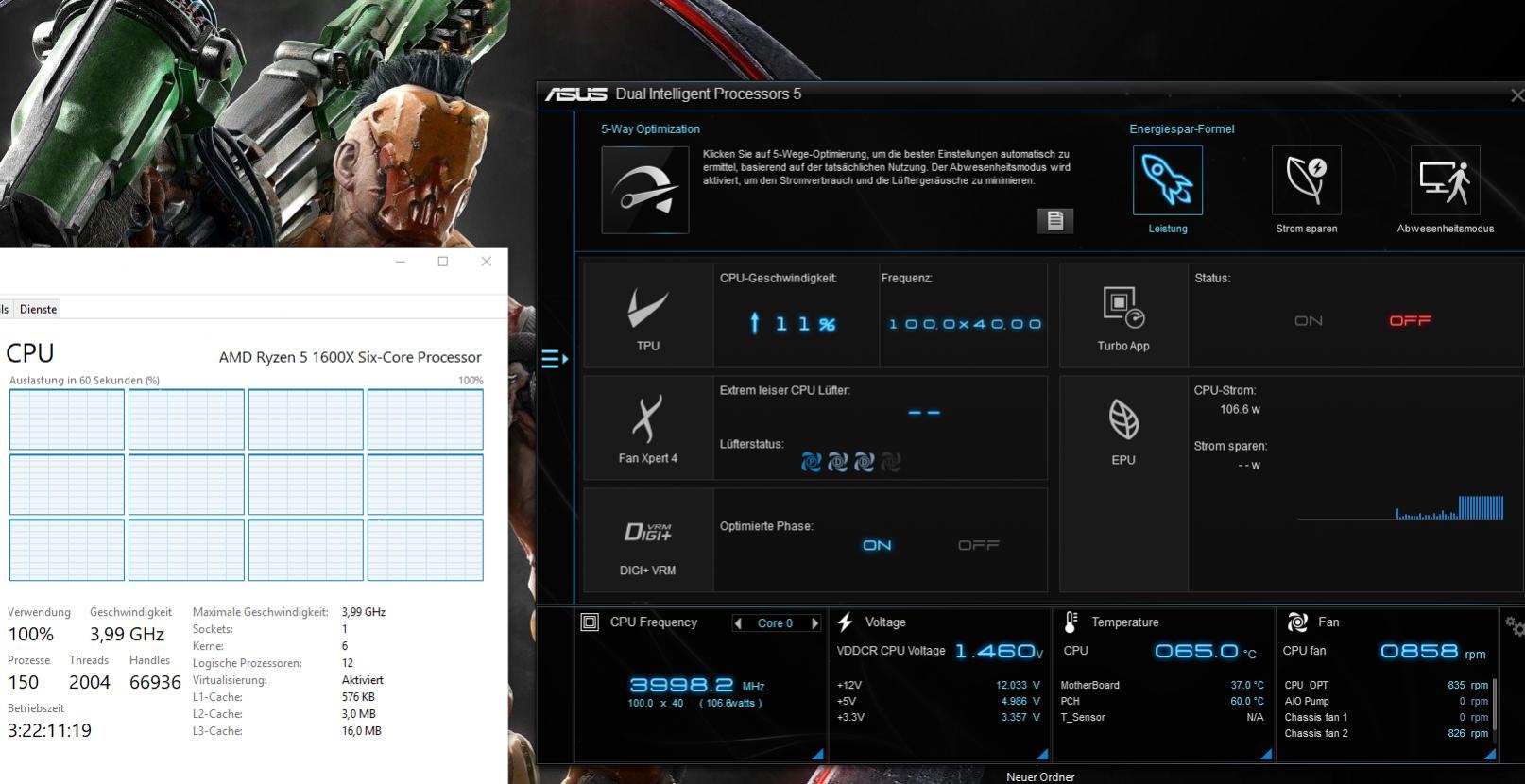
Task: Click the dimmed fan icon in Lüfterstatus
Action: [890, 462]
